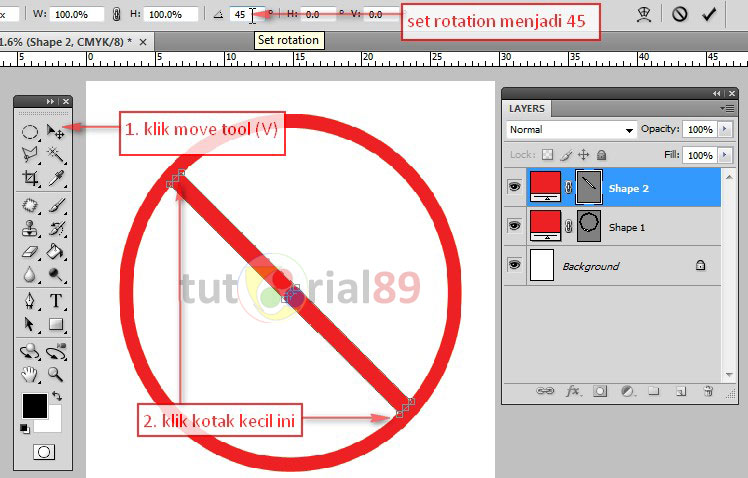Select the Pen tool
Image resolution: width=748 pixels, height=478 pixels.
pos(30,301)
